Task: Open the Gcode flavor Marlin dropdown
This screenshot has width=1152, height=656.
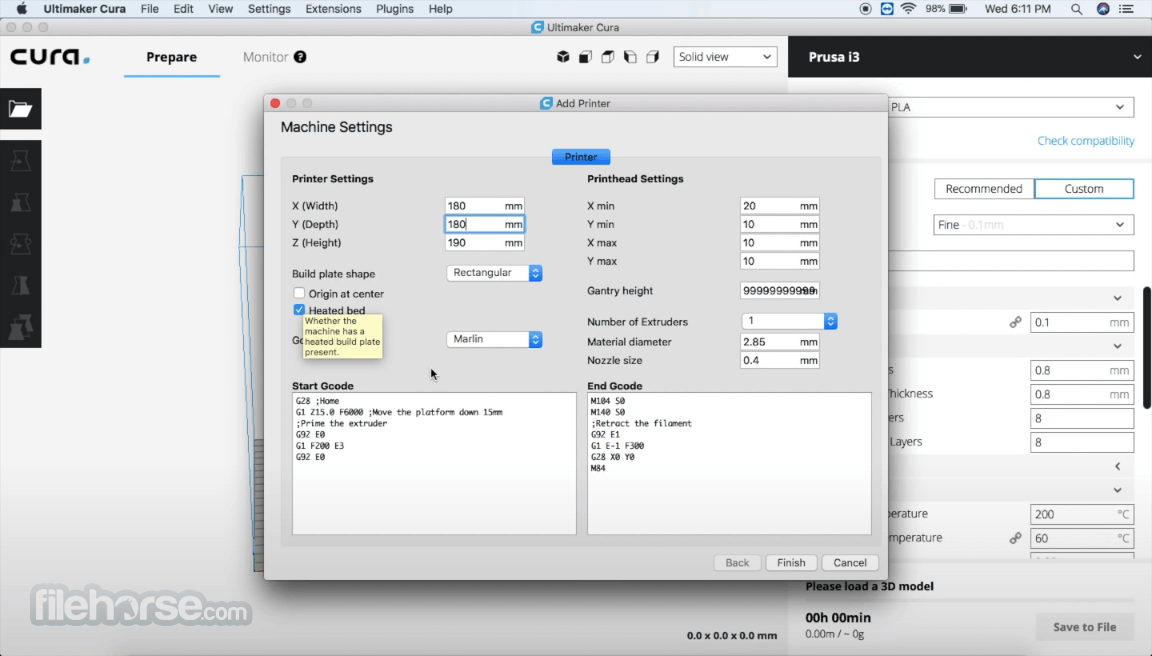Action: (x=494, y=339)
